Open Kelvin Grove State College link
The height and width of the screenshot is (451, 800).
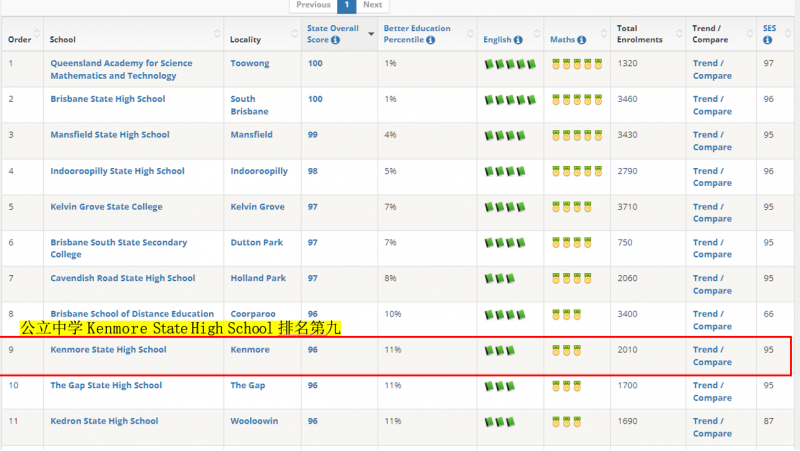click(106, 207)
